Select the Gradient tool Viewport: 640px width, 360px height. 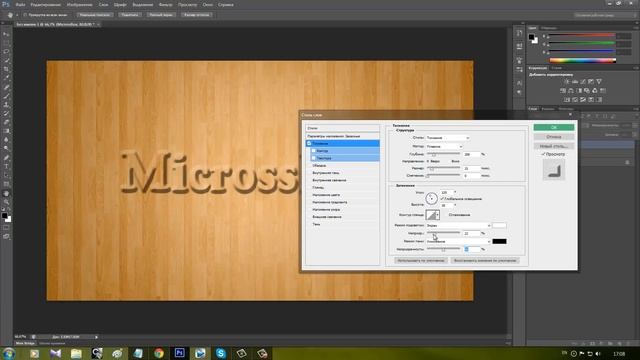click(6, 131)
